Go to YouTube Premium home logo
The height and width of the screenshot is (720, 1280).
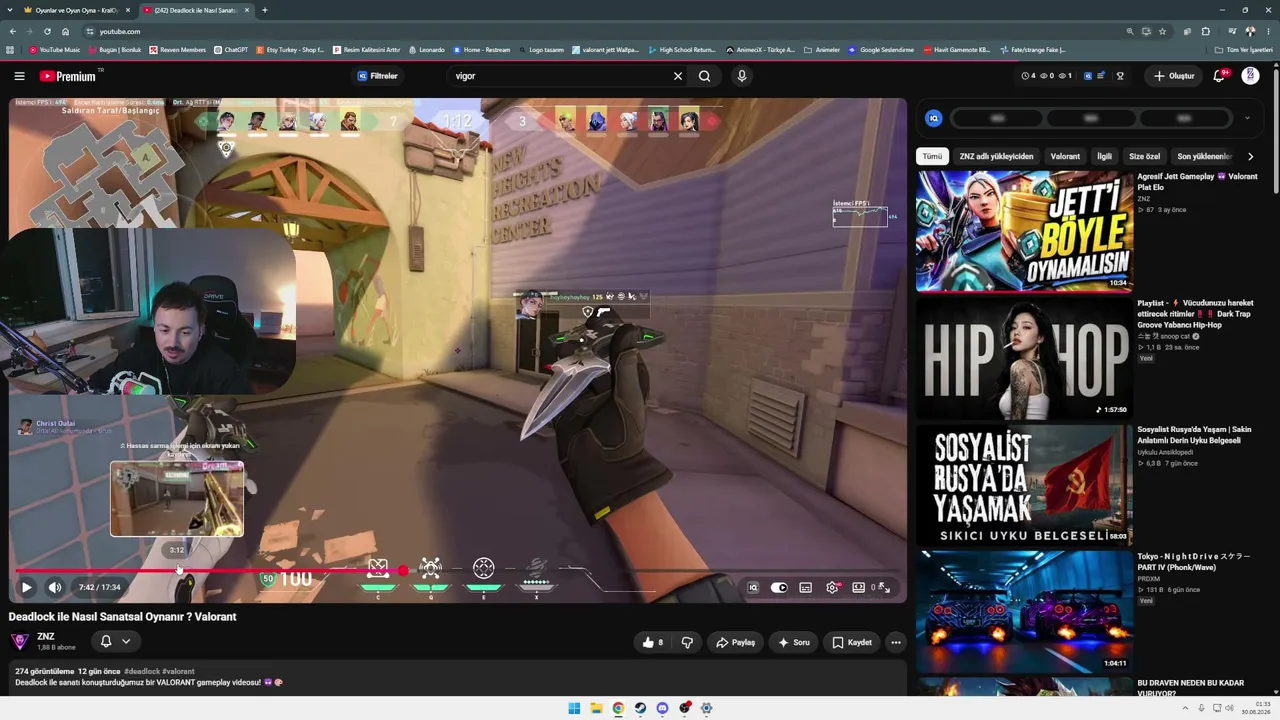click(68, 76)
